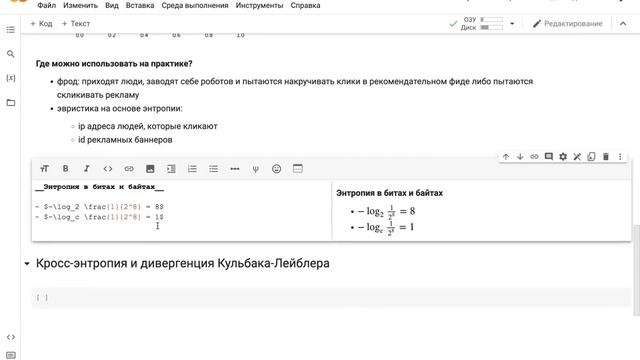The height and width of the screenshot is (360, 640).
Task: Delete the cell with trash icon
Action: (x=606, y=156)
